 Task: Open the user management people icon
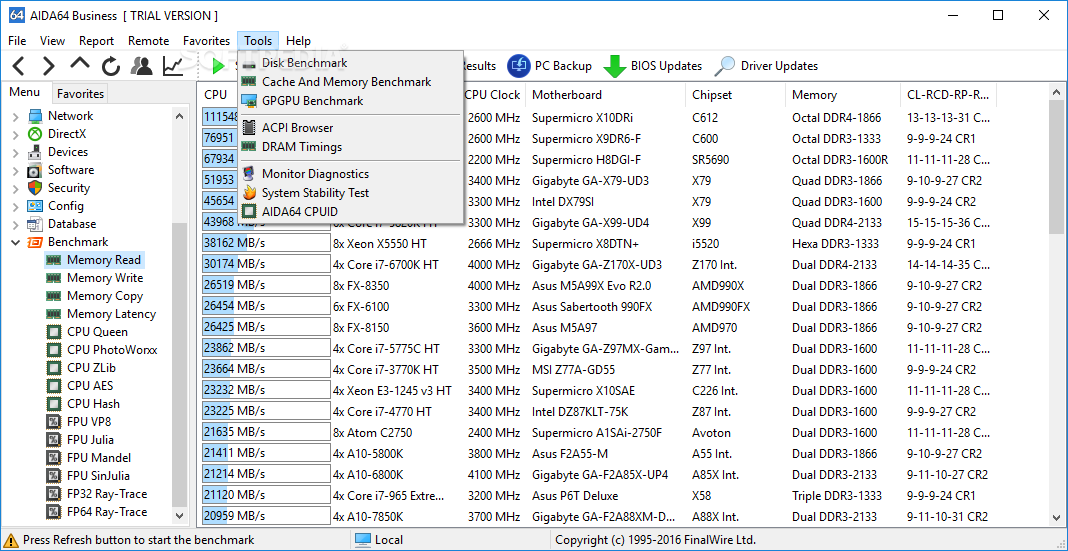coord(142,66)
